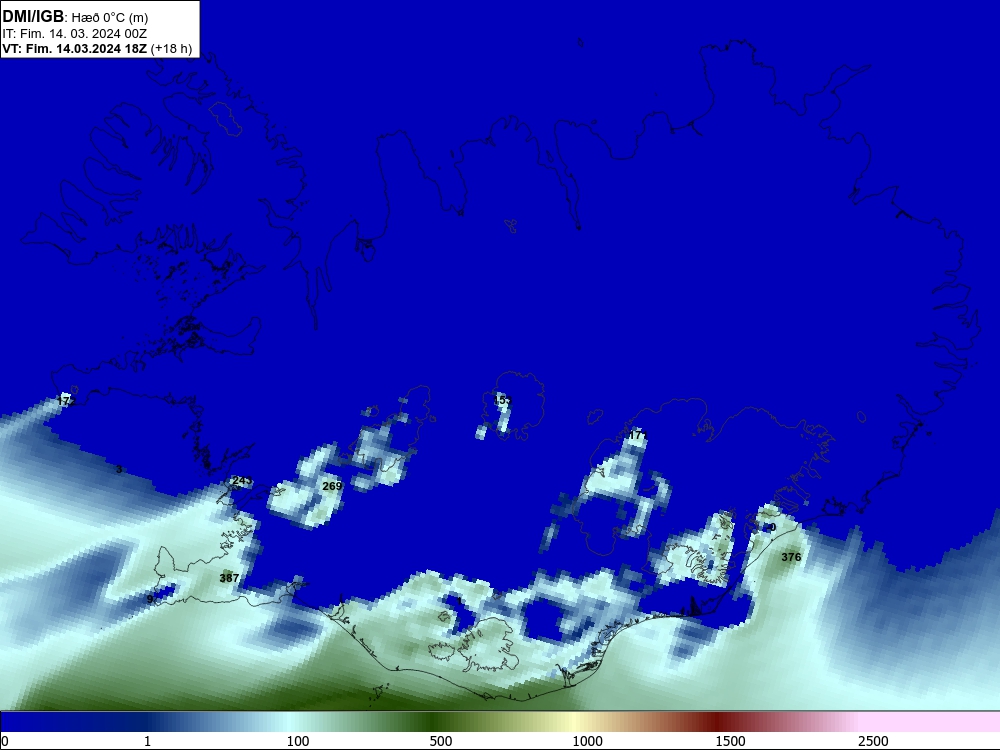This screenshot has width=1000, height=750.
Task: Click the '500' legend scale label
Action: click(441, 741)
